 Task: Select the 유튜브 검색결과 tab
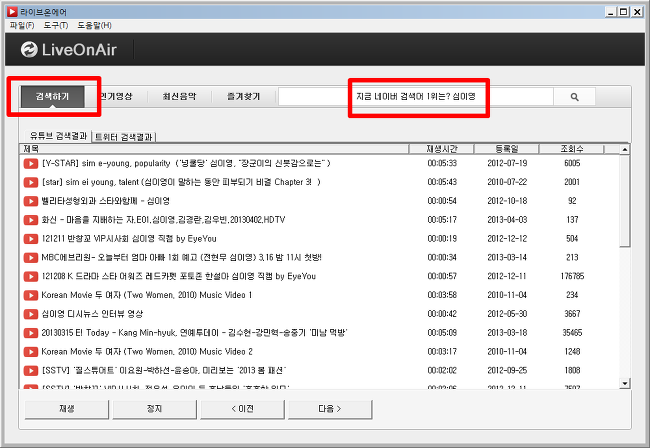point(58,136)
